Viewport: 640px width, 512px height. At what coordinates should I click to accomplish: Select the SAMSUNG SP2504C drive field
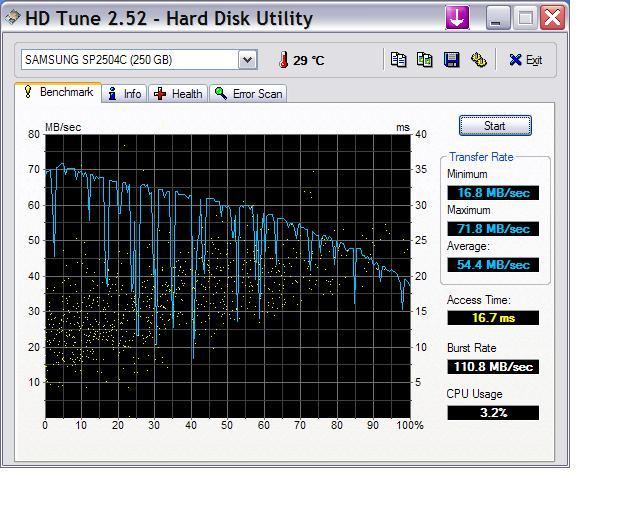tap(139, 60)
